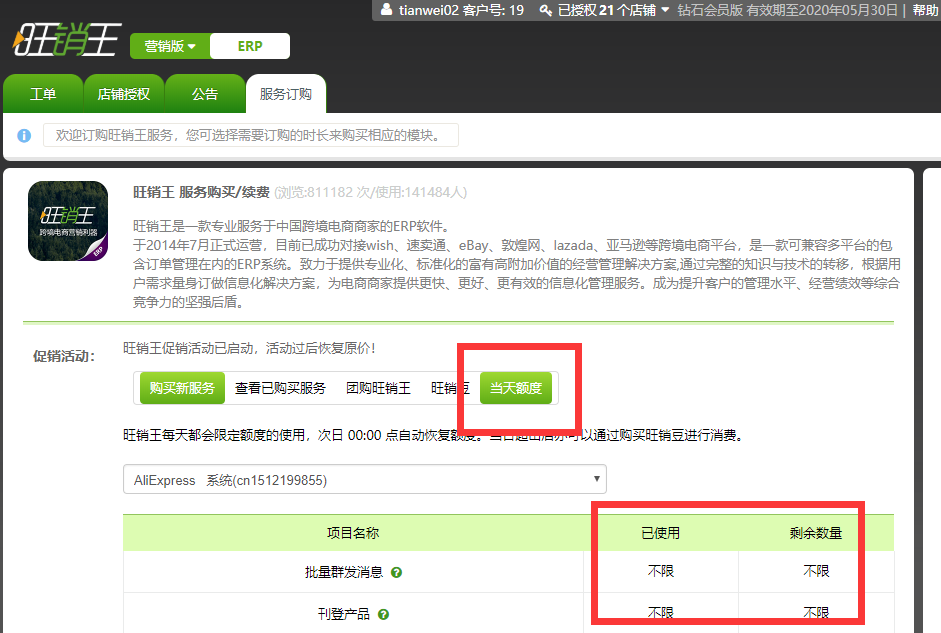
Task: Open the 公告 tab
Action: (x=205, y=94)
